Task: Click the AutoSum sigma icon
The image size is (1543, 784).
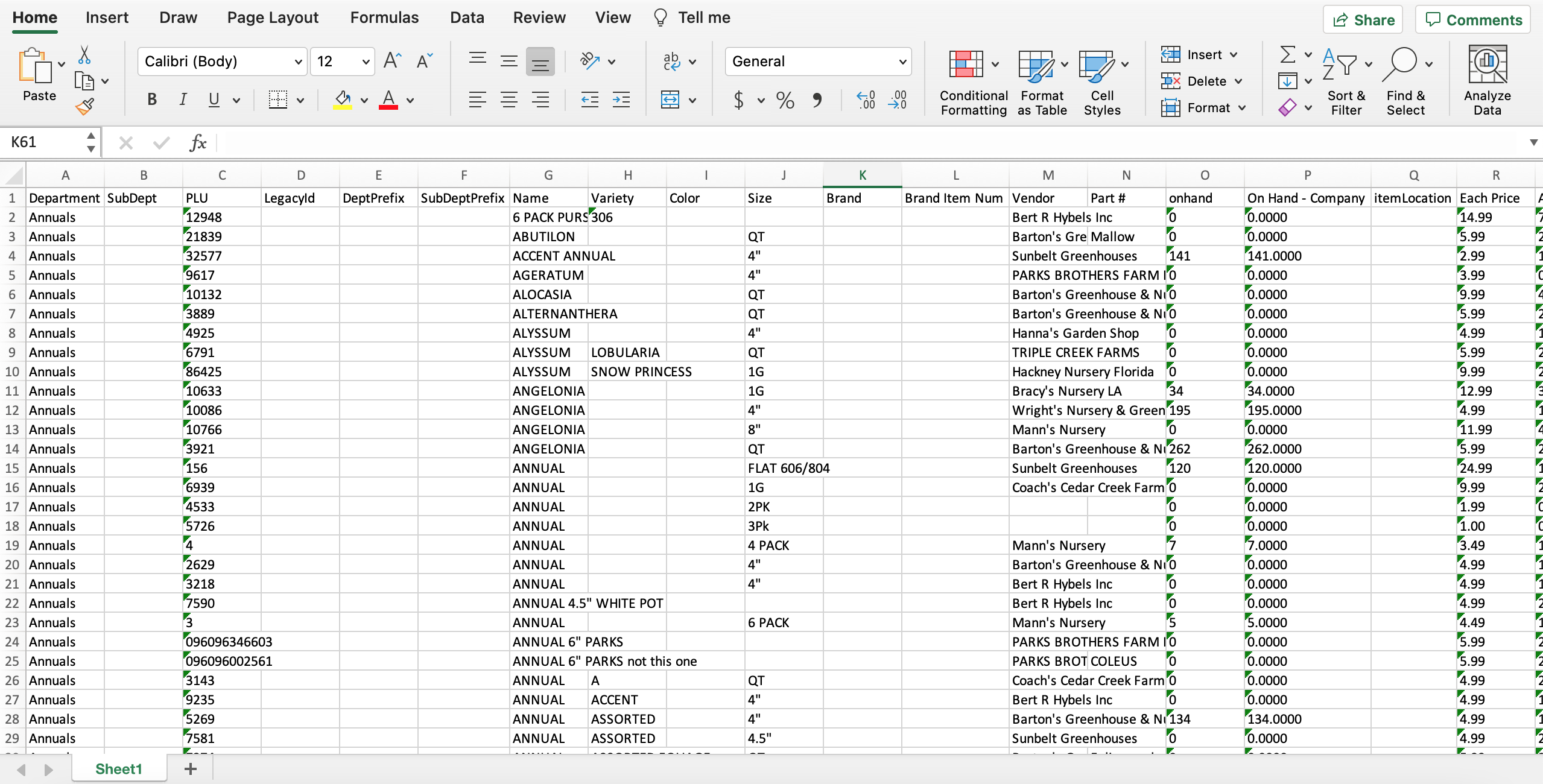Action: [1288, 55]
